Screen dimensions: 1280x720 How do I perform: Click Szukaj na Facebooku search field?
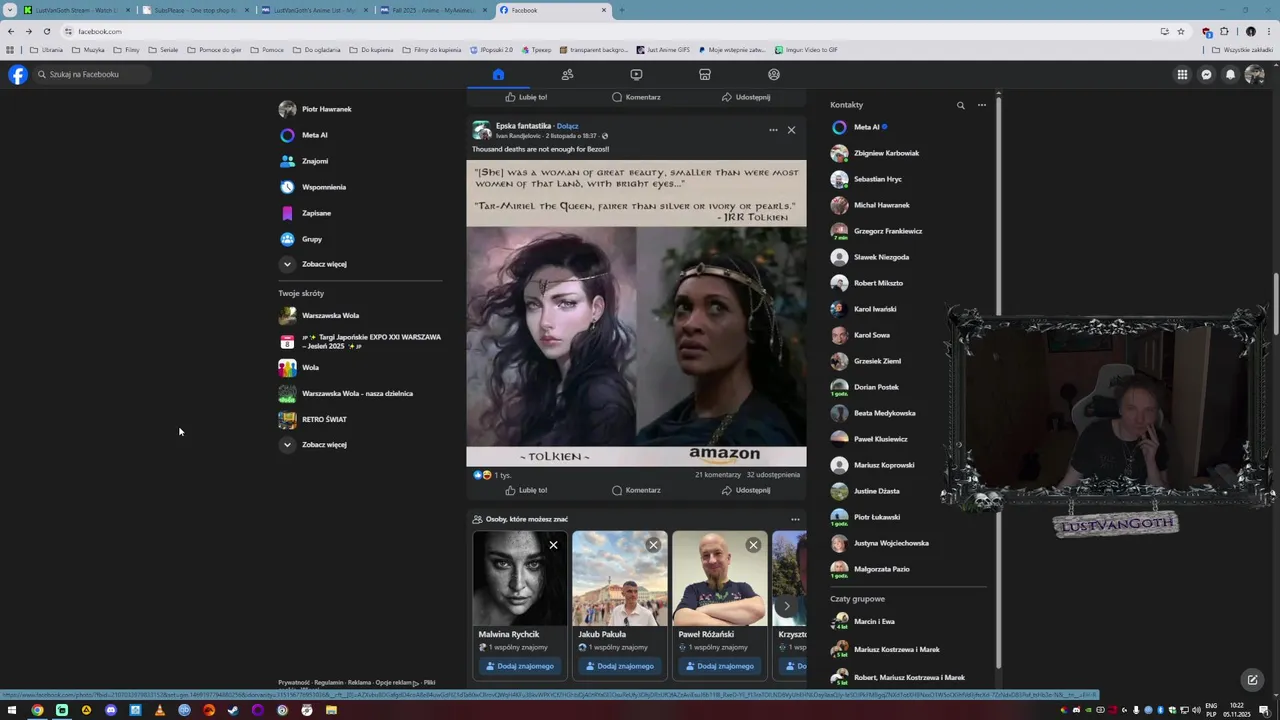(91, 74)
